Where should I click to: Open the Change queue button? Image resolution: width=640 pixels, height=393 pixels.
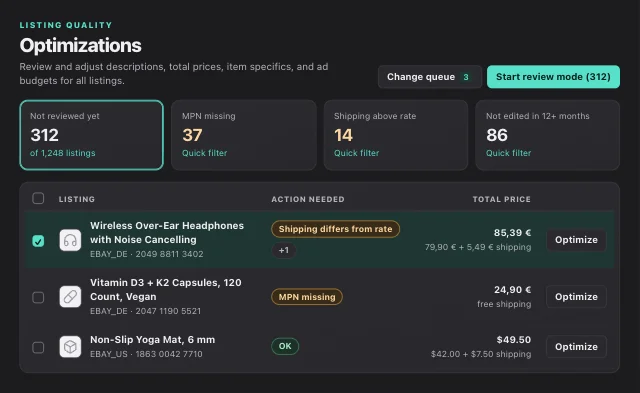(430, 77)
